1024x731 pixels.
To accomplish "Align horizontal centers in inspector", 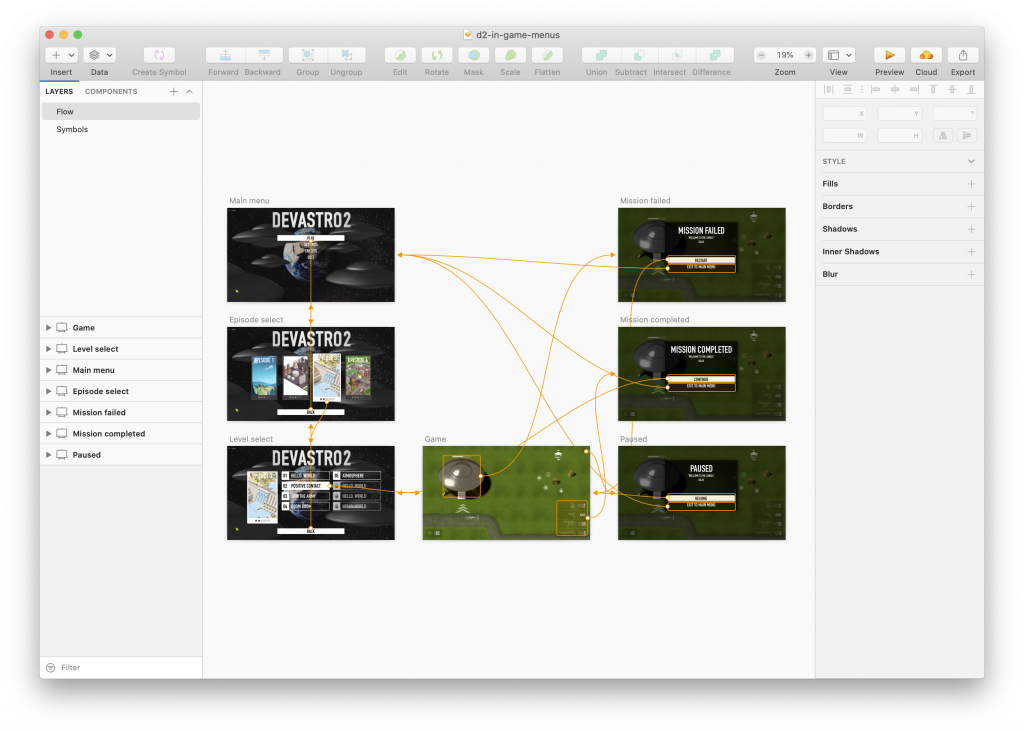I will tap(895, 89).
